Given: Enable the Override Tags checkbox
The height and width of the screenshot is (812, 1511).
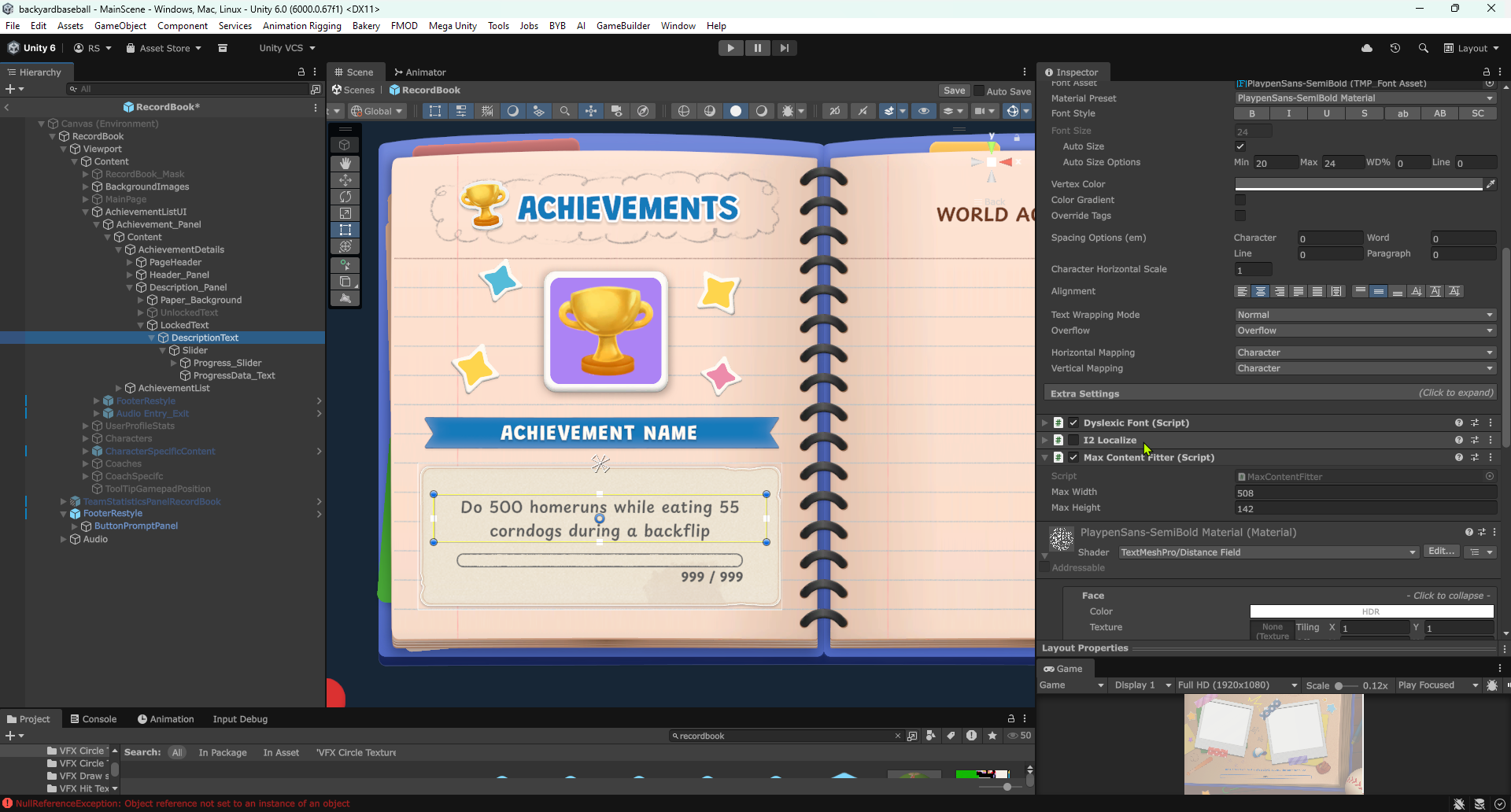Looking at the screenshot, I should [x=1240, y=216].
